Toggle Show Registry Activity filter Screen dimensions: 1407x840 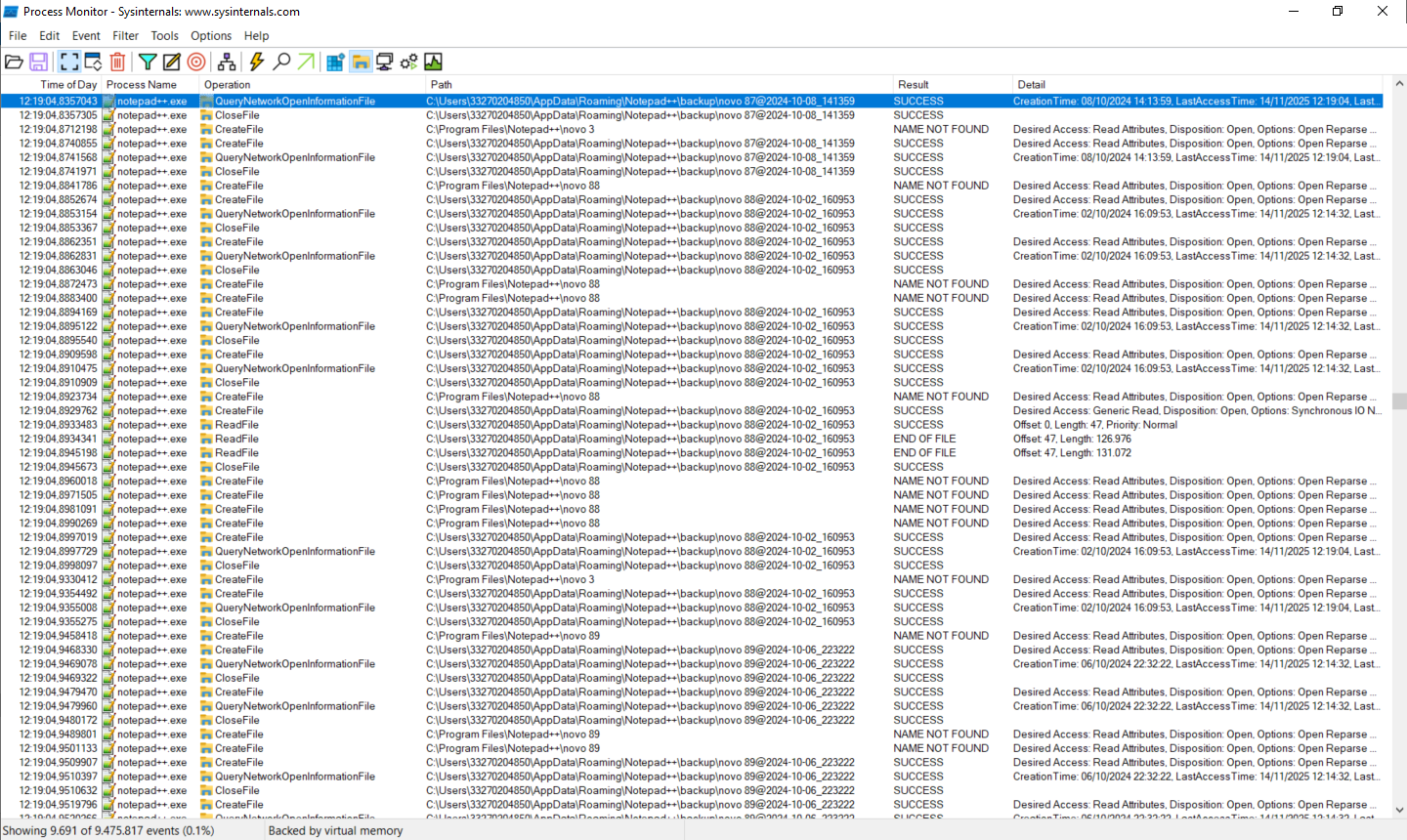tap(335, 63)
